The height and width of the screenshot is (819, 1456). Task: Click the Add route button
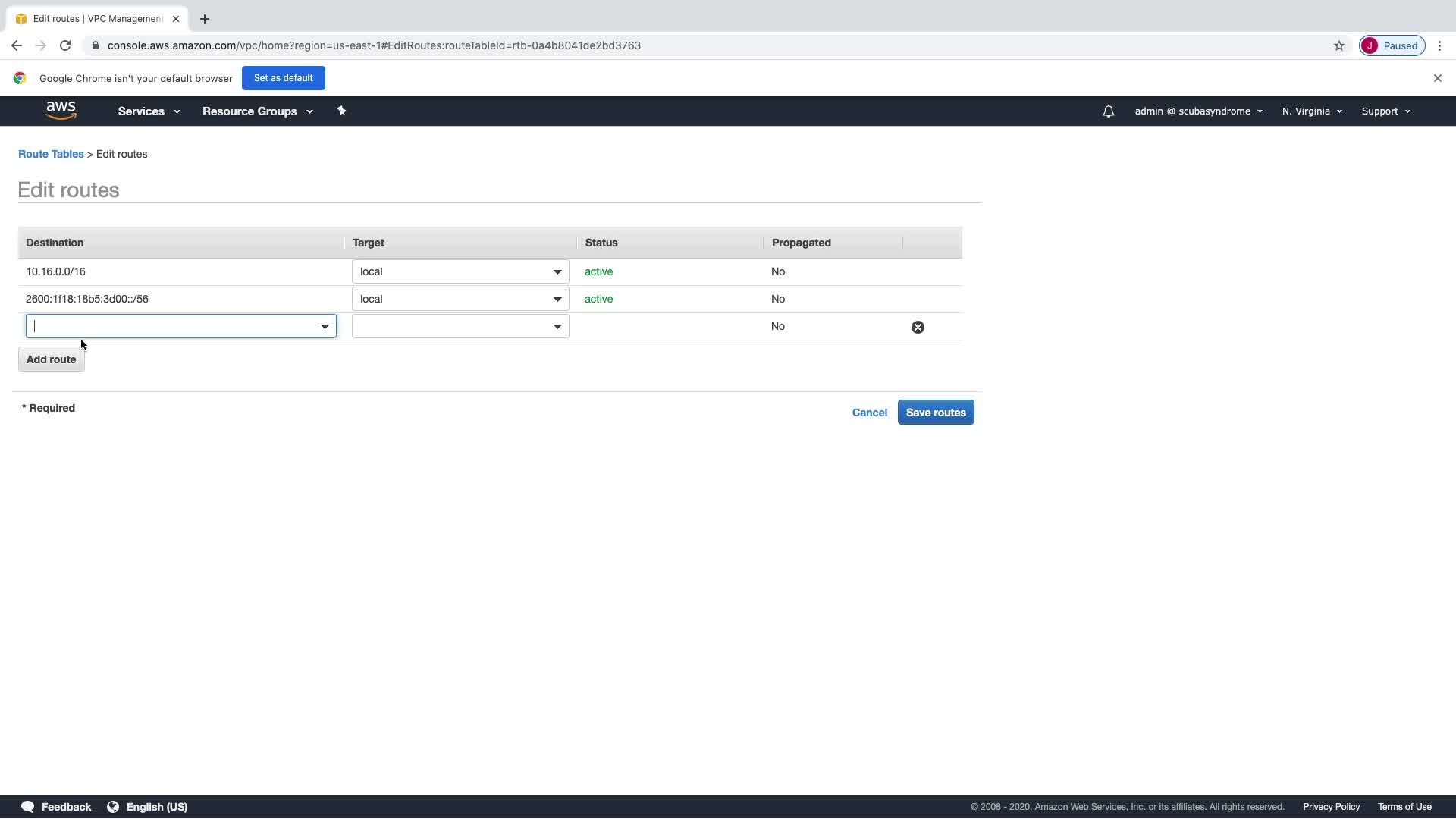pos(51,359)
